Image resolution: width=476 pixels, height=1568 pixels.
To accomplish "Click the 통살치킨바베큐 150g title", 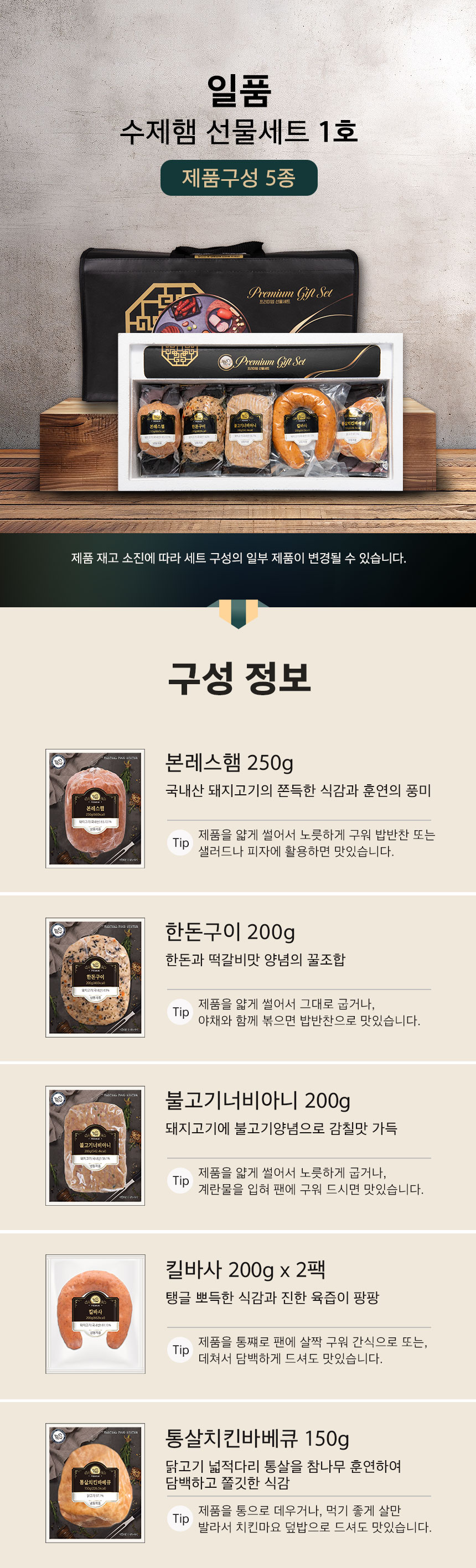I will click(x=257, y=1439).
